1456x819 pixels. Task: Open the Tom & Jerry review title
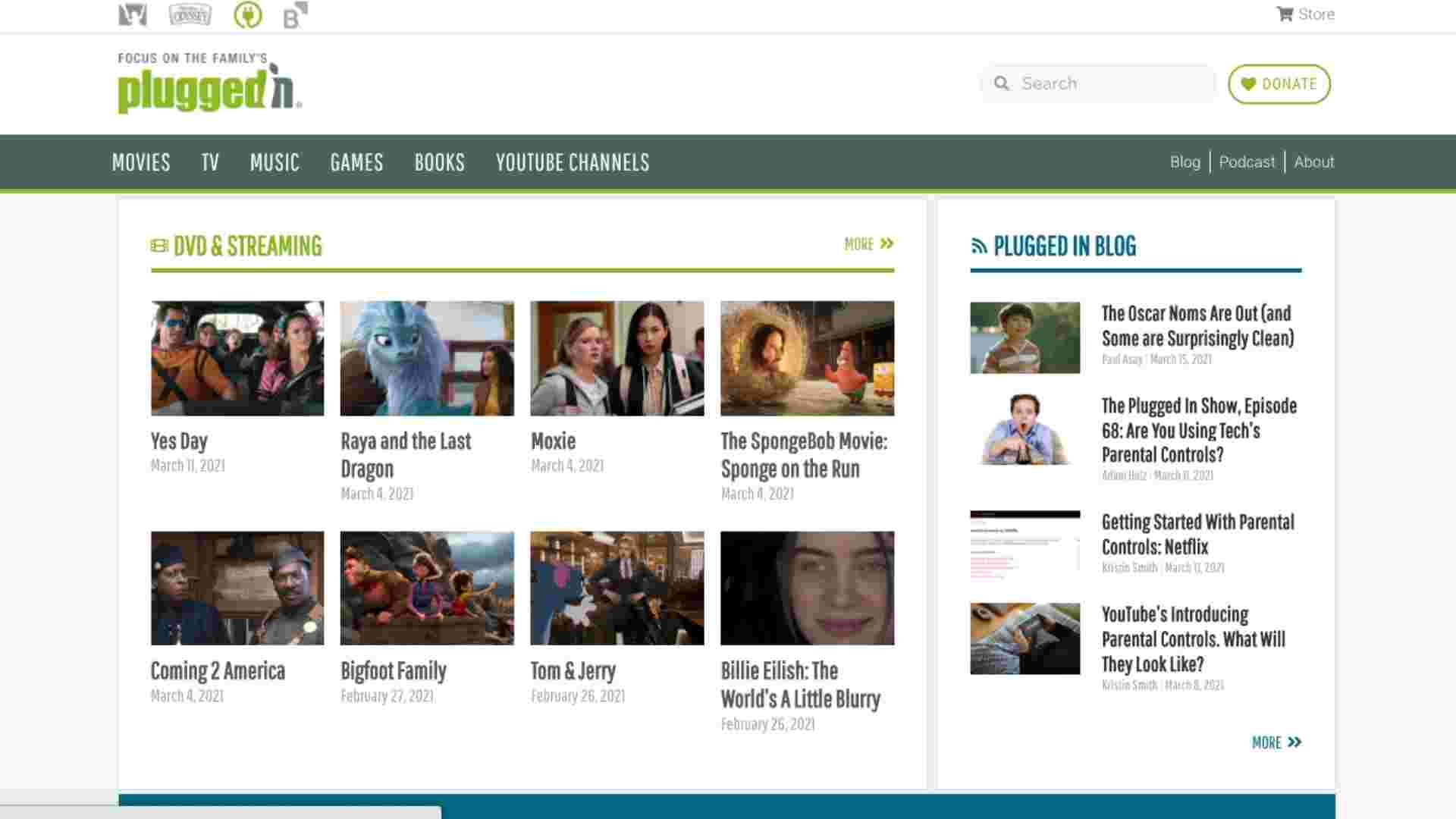tap(573, 671)
